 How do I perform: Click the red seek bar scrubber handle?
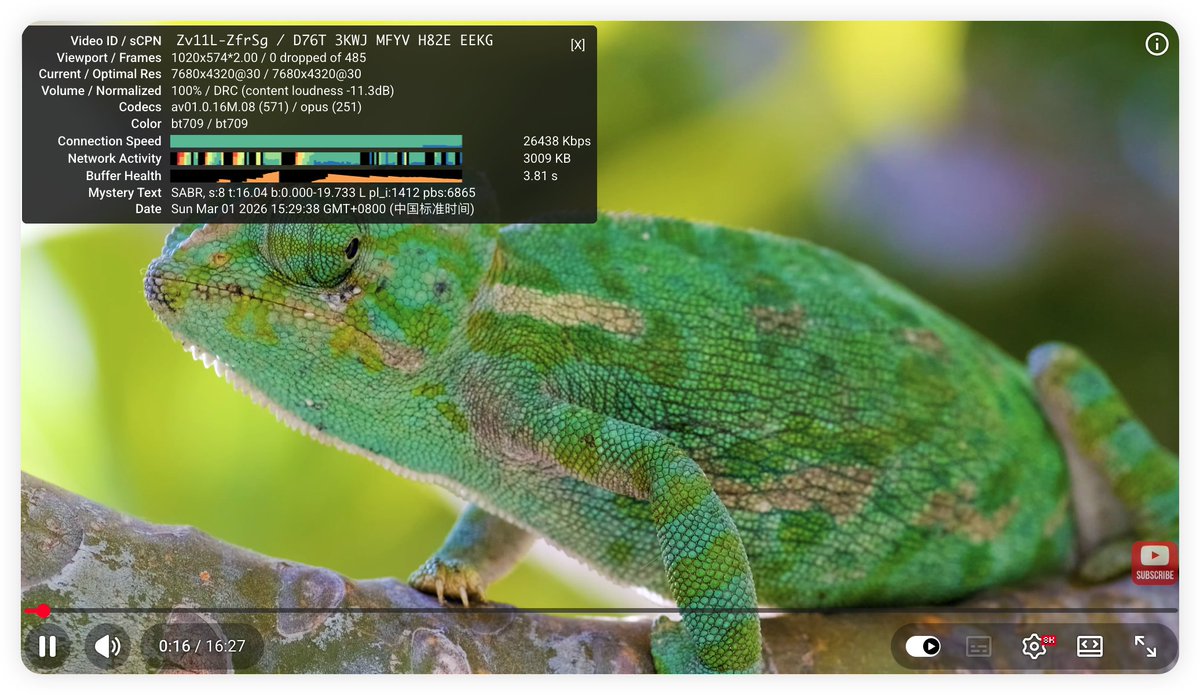coord(43,611)
